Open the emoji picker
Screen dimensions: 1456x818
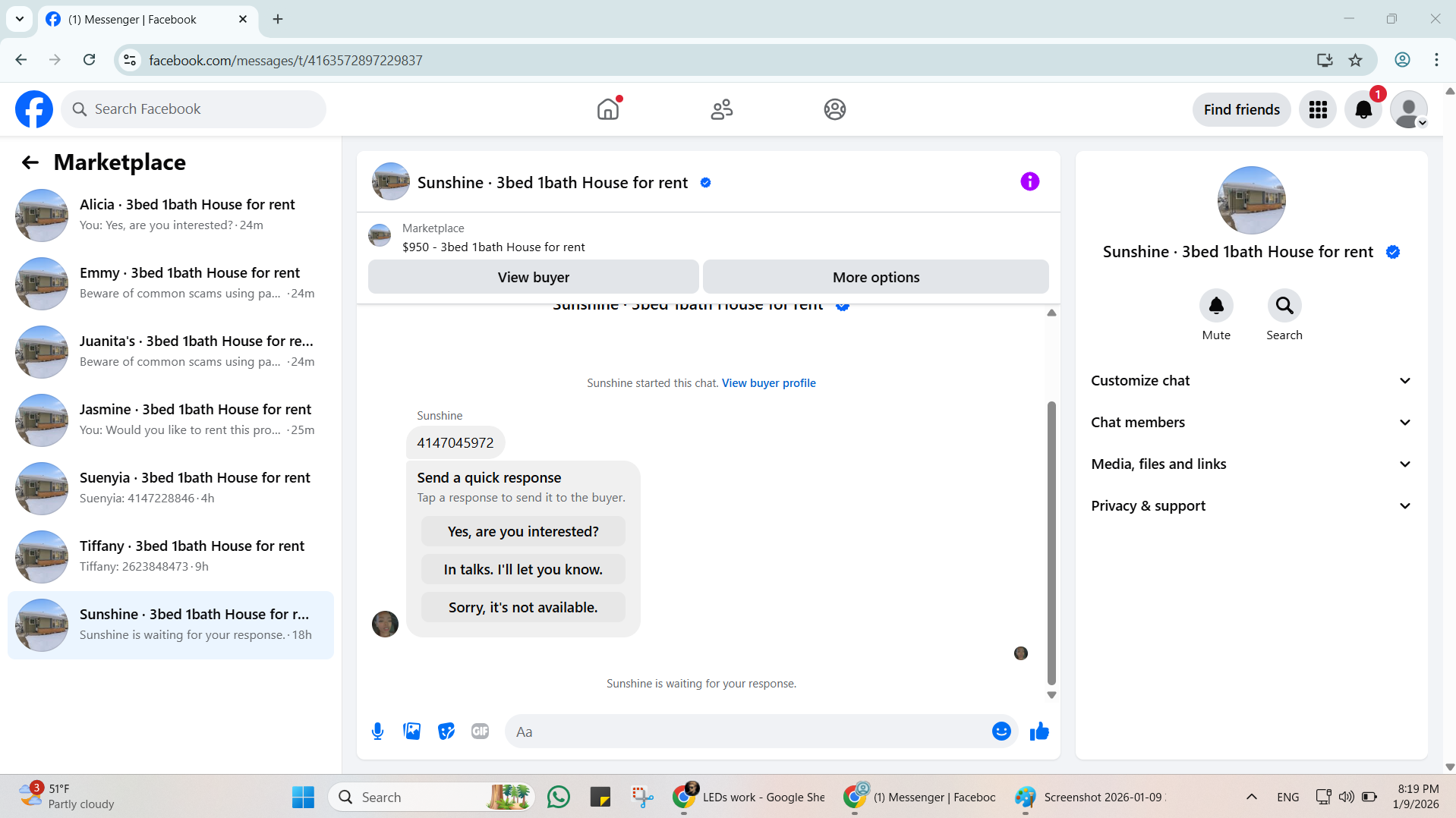pyautogui.click(x=1001, y=731)
